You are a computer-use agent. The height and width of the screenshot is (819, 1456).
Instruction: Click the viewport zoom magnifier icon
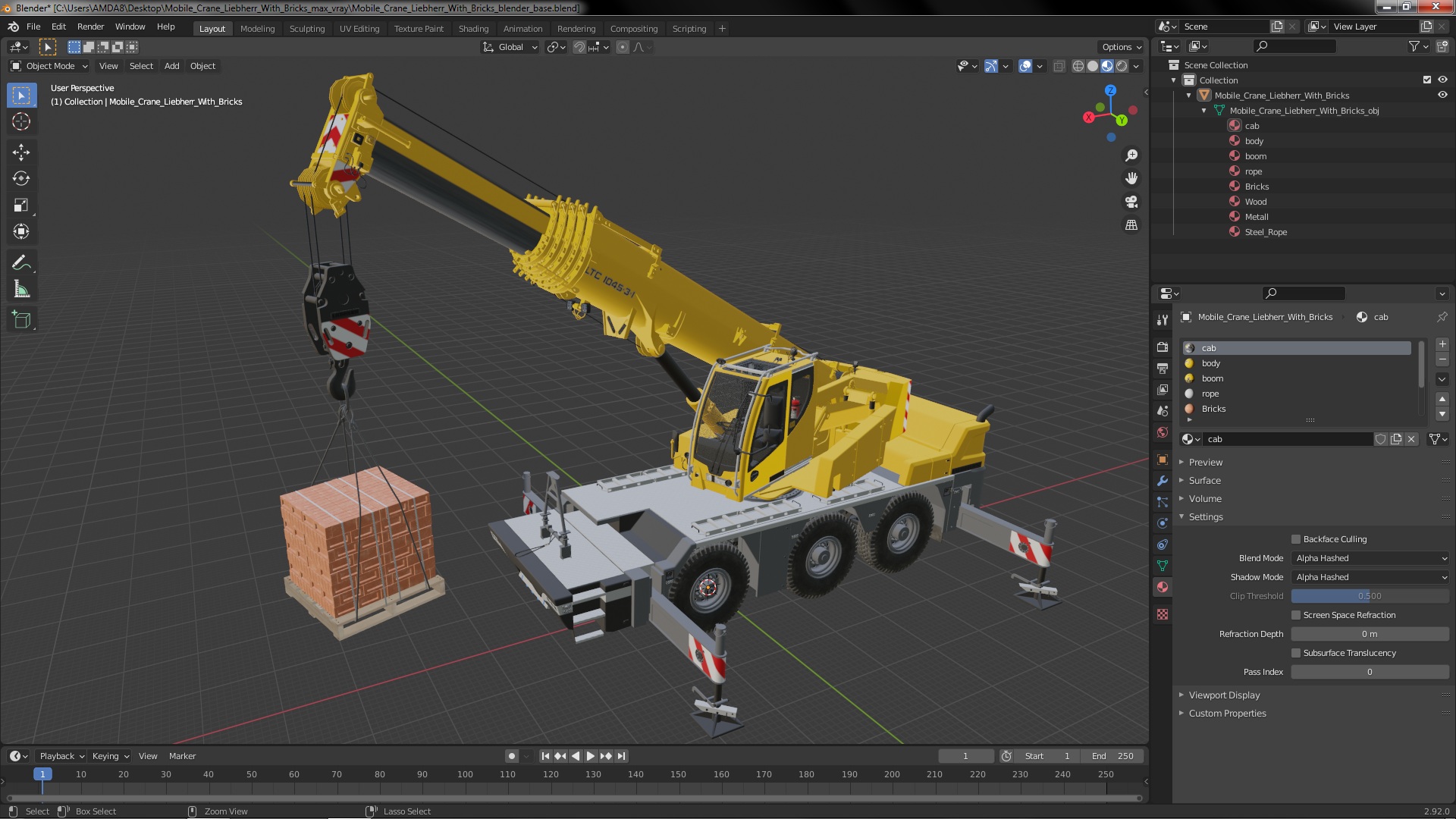(x=1131, y=155)
